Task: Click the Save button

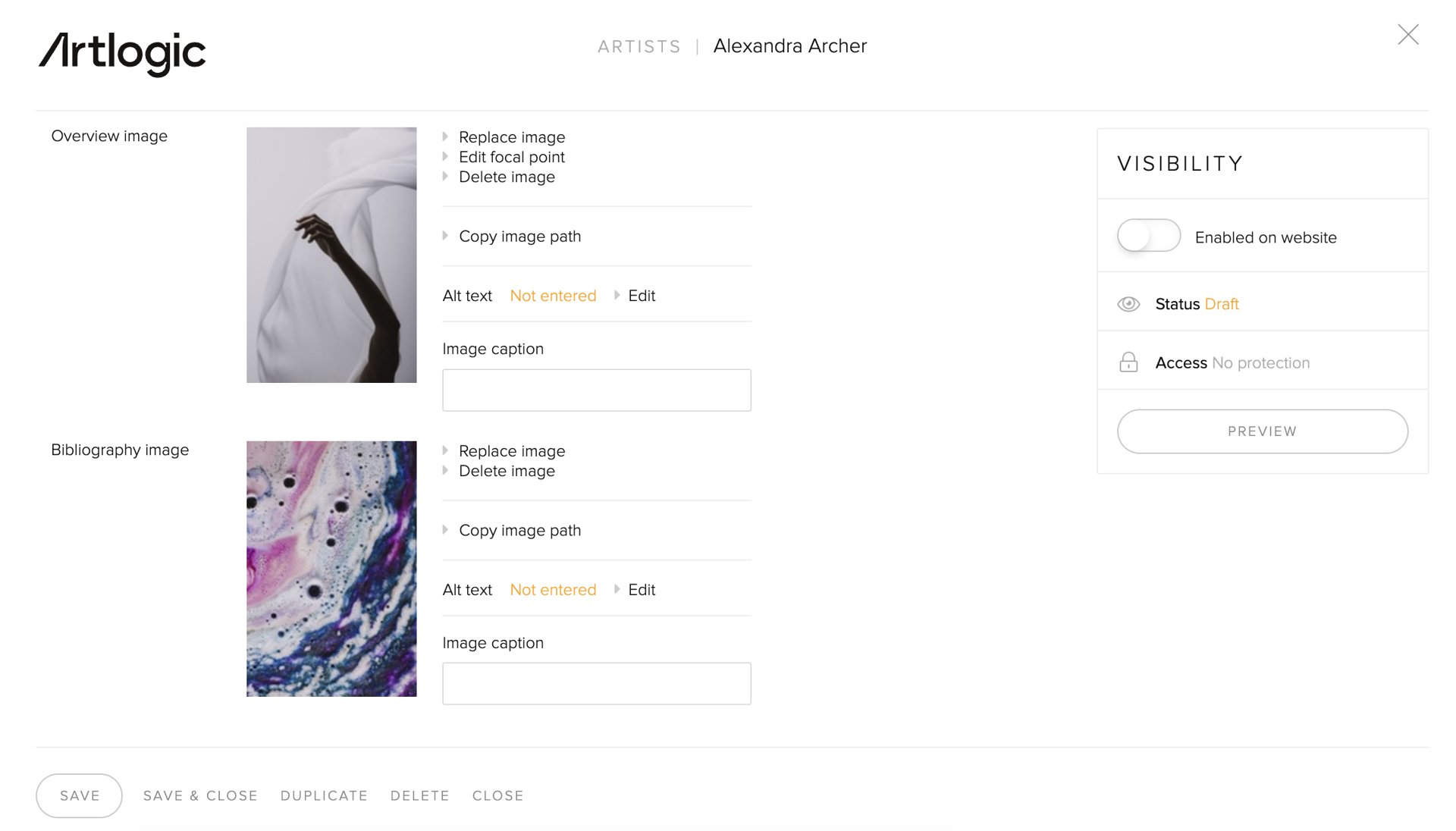Action: (80, 795)
